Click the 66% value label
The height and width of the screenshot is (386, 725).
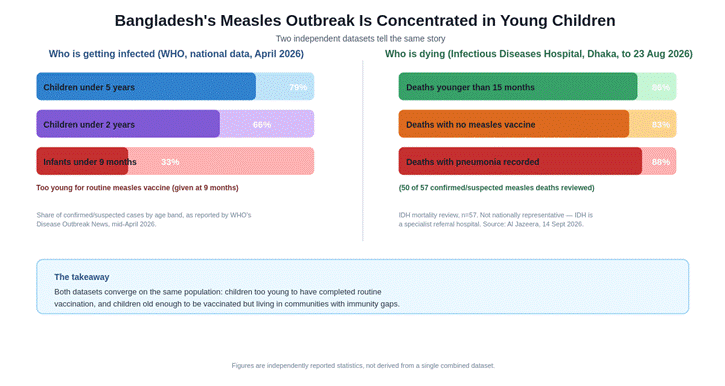click(262, 125)
